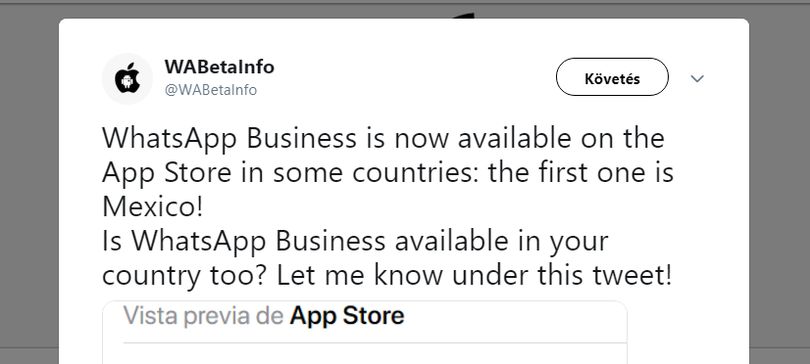This screenshot has height=364, width=810.
Task: Click the Apple logo with Android robot
Action: point(127,78)
